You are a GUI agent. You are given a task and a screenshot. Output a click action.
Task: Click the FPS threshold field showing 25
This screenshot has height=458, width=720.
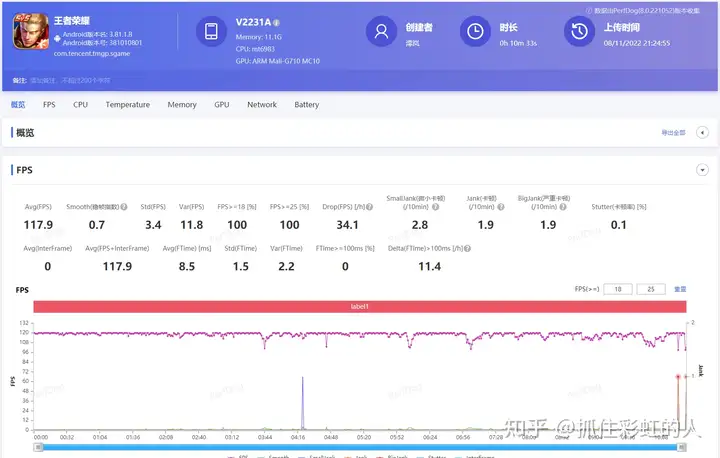(651, 289)
